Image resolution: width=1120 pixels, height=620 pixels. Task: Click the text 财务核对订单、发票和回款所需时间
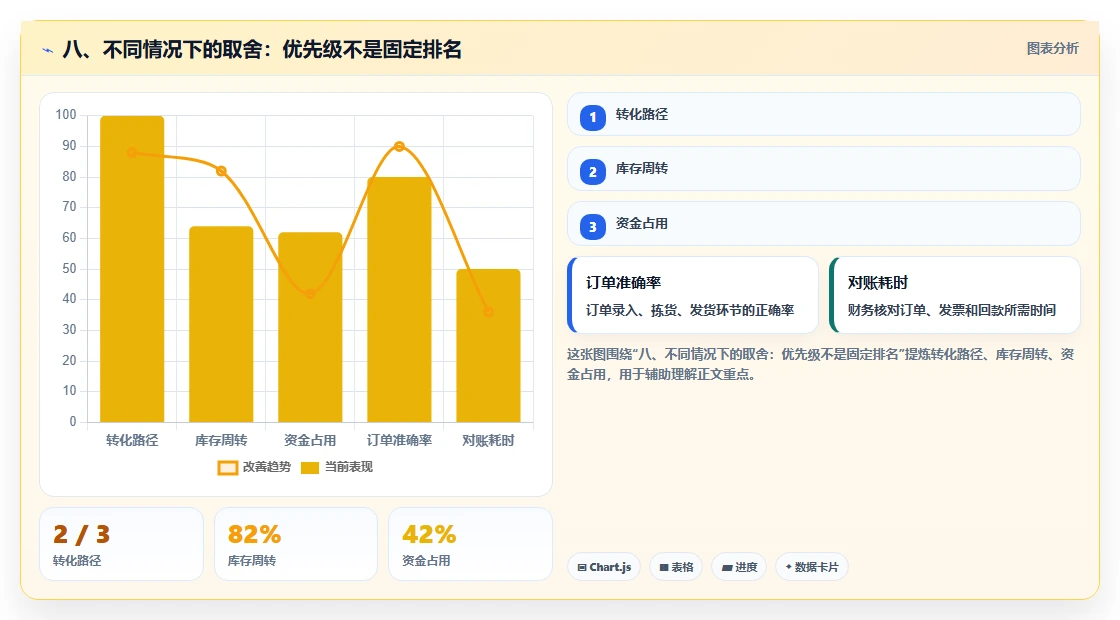952,310
